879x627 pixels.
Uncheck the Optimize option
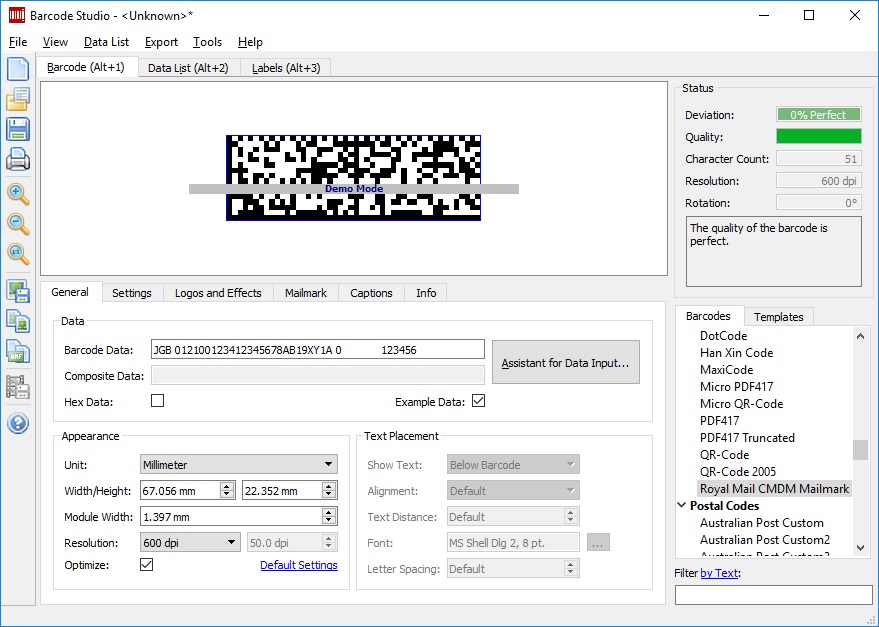[x=146, y=564]
